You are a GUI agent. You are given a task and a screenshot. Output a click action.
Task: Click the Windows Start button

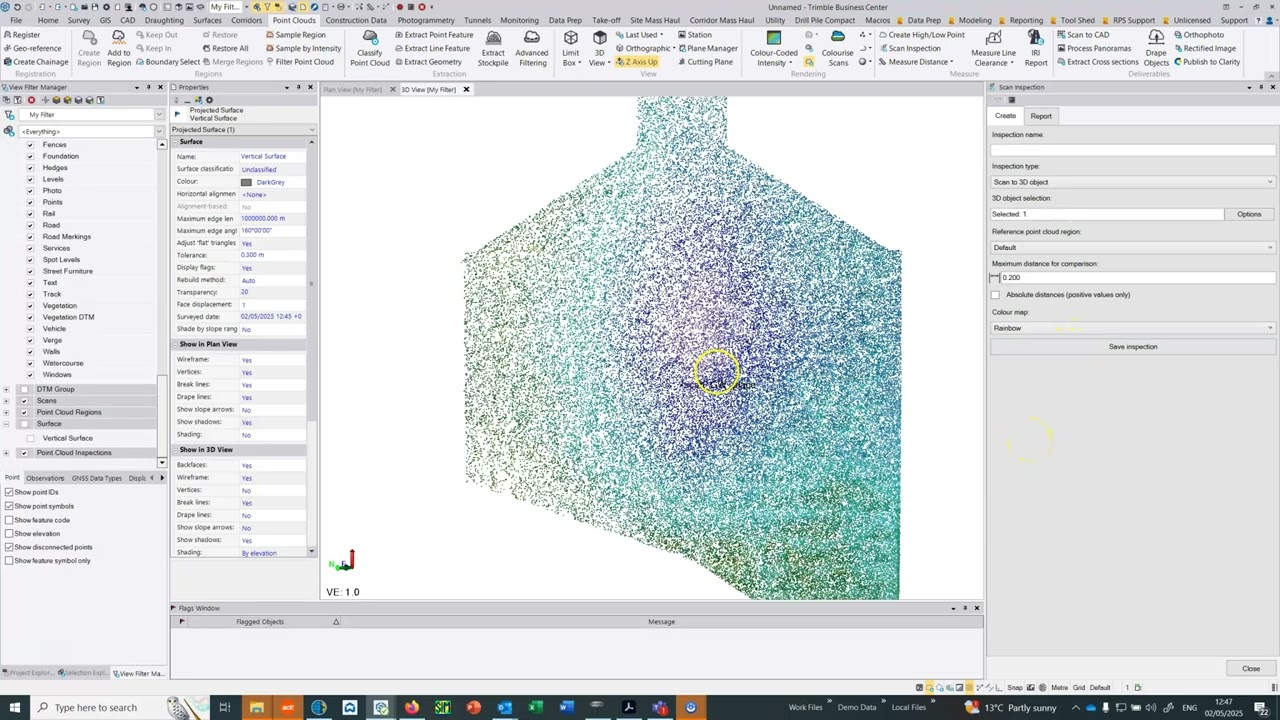point(14,708)
